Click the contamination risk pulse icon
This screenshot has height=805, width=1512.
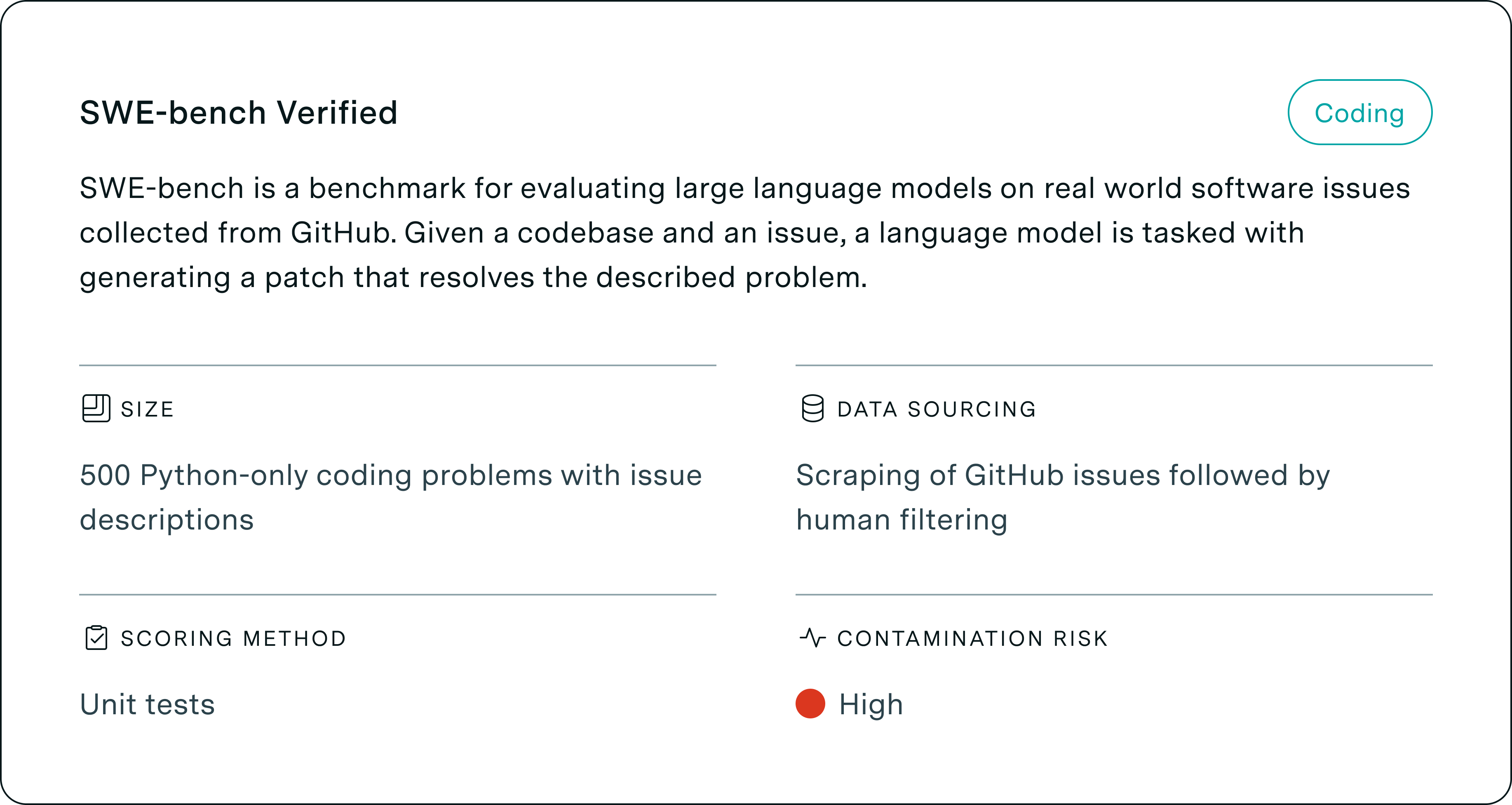[812, 638]
